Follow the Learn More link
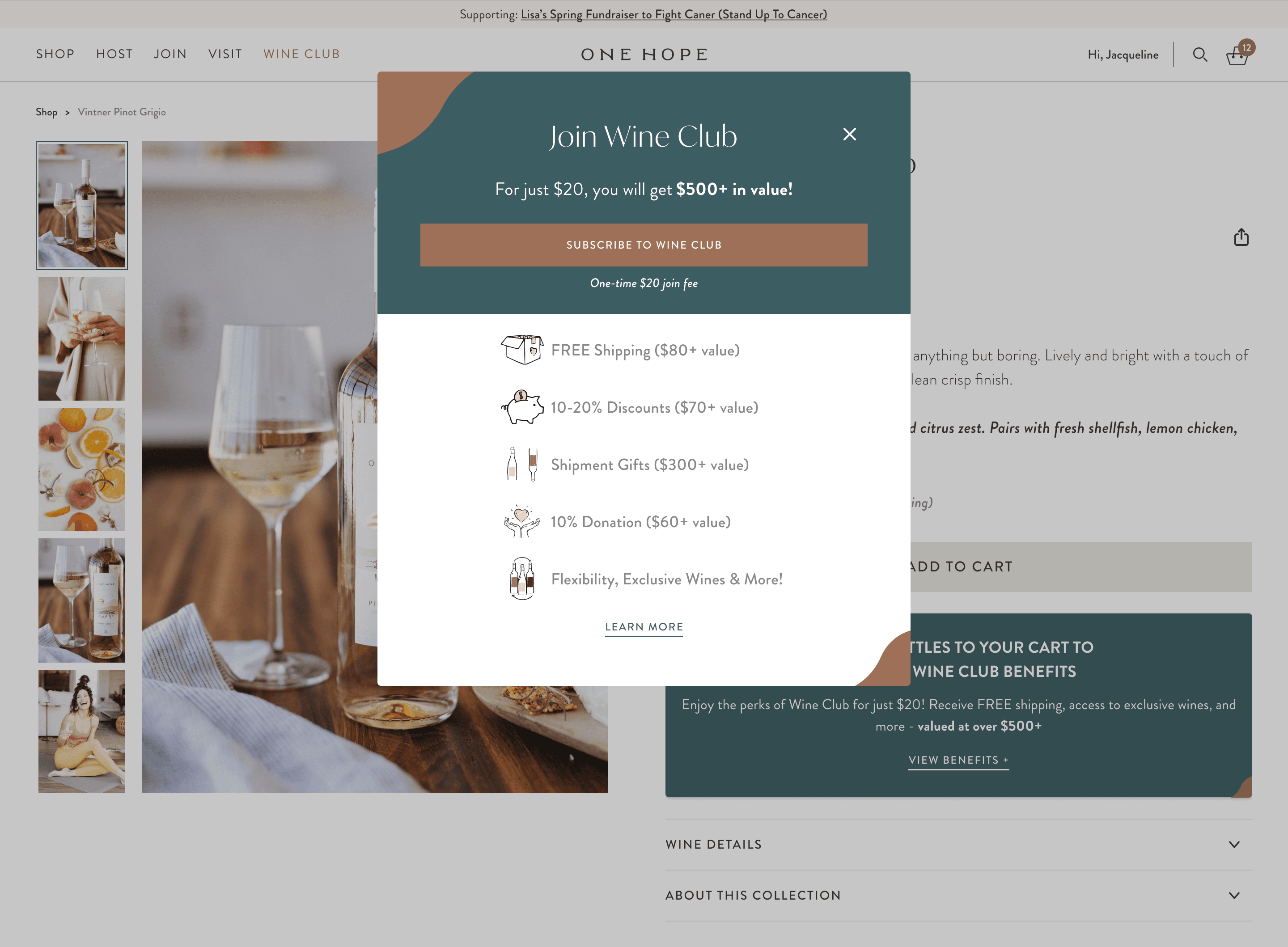This screenshot has width=1288, height=947. (644, 627)
